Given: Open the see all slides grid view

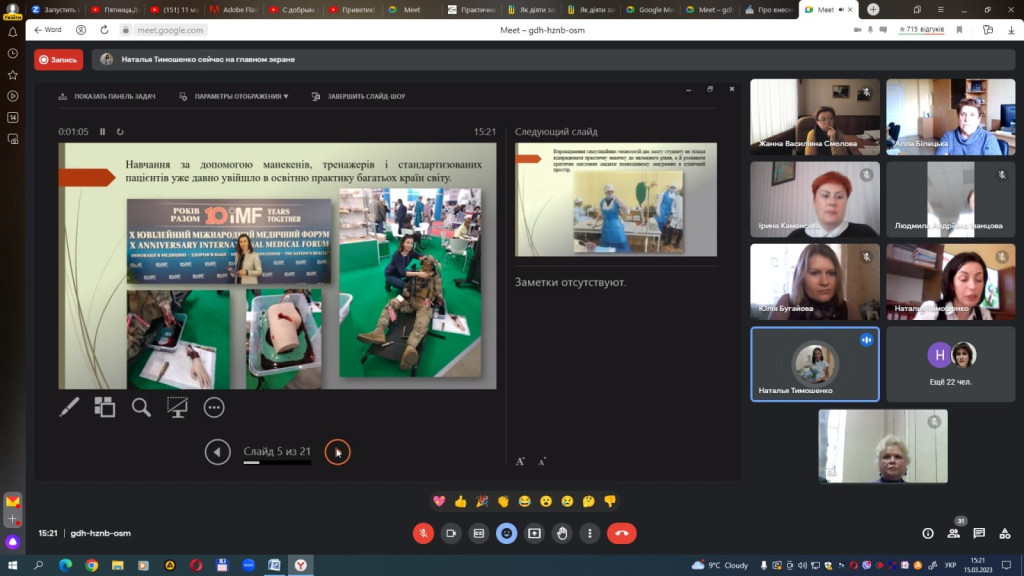Looking at the screenshot, I should pos(105,407).
